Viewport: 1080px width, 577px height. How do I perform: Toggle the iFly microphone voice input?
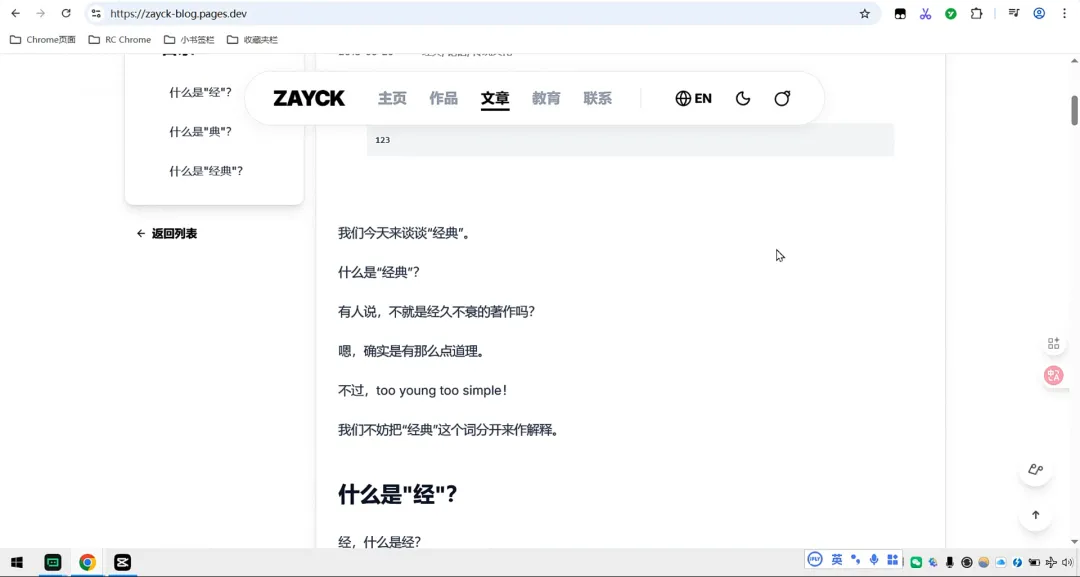874,560
